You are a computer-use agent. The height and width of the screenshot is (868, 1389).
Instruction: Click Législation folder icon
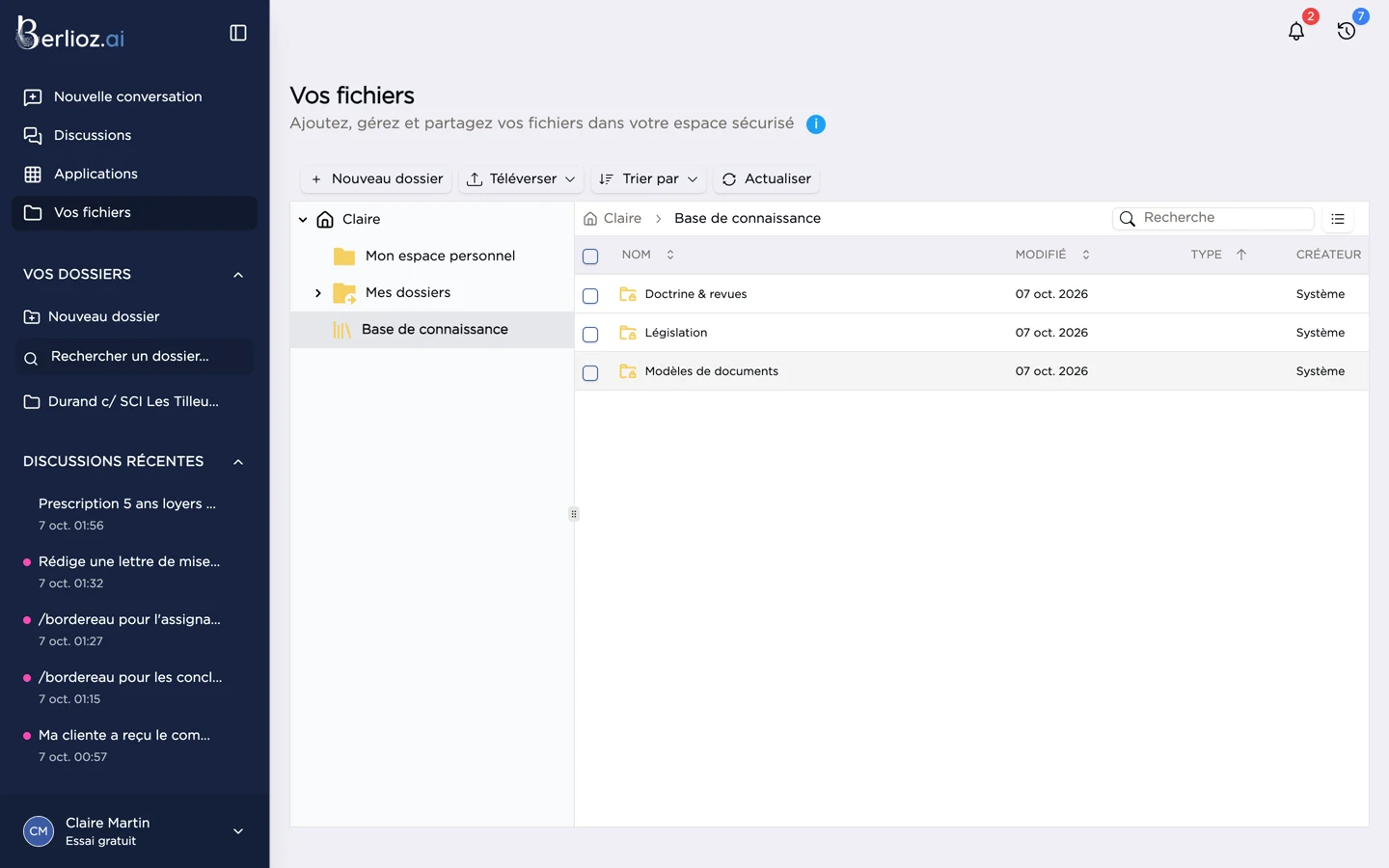point(628,333)
